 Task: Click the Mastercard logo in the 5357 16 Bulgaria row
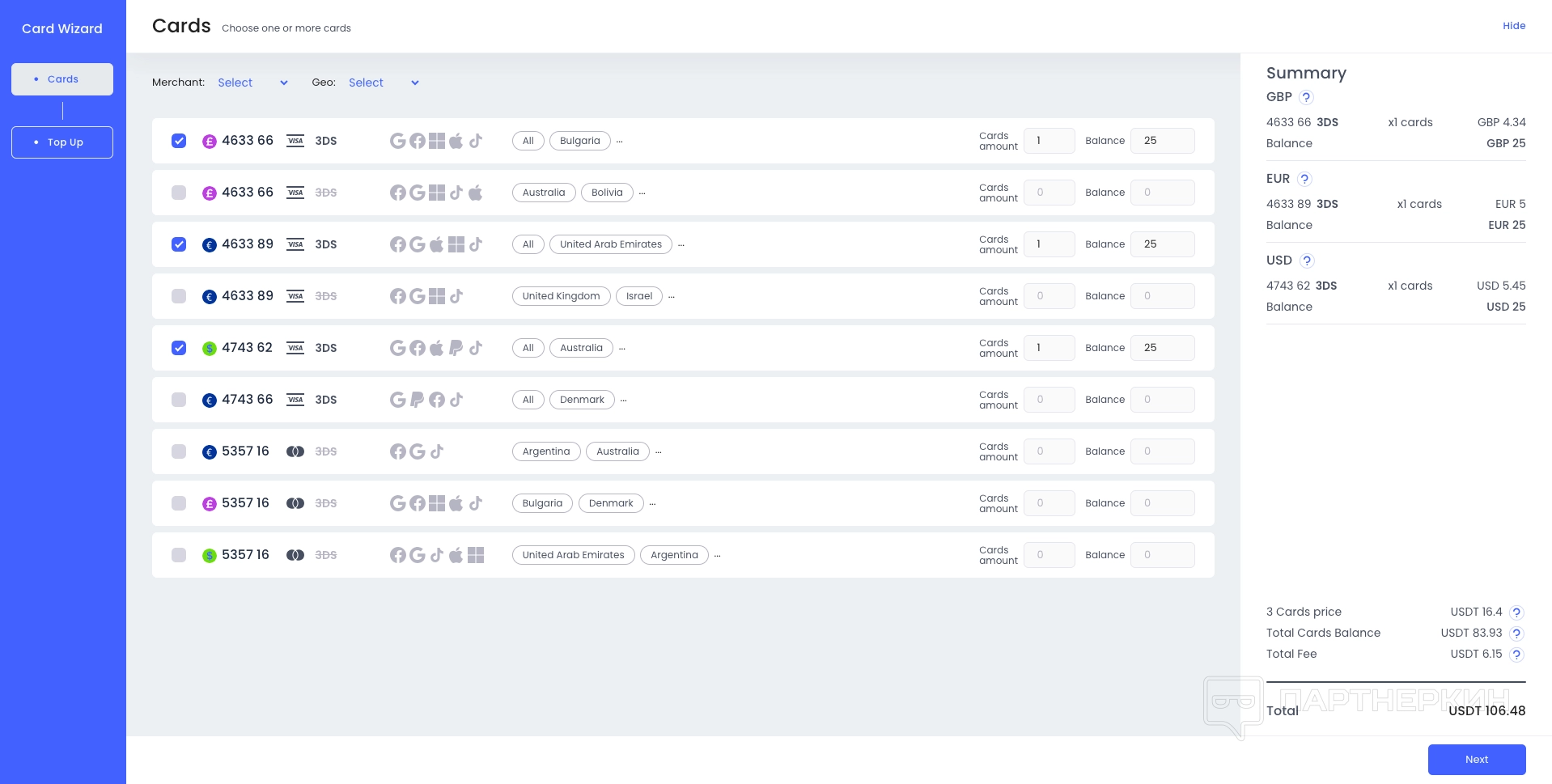[295, 503]
